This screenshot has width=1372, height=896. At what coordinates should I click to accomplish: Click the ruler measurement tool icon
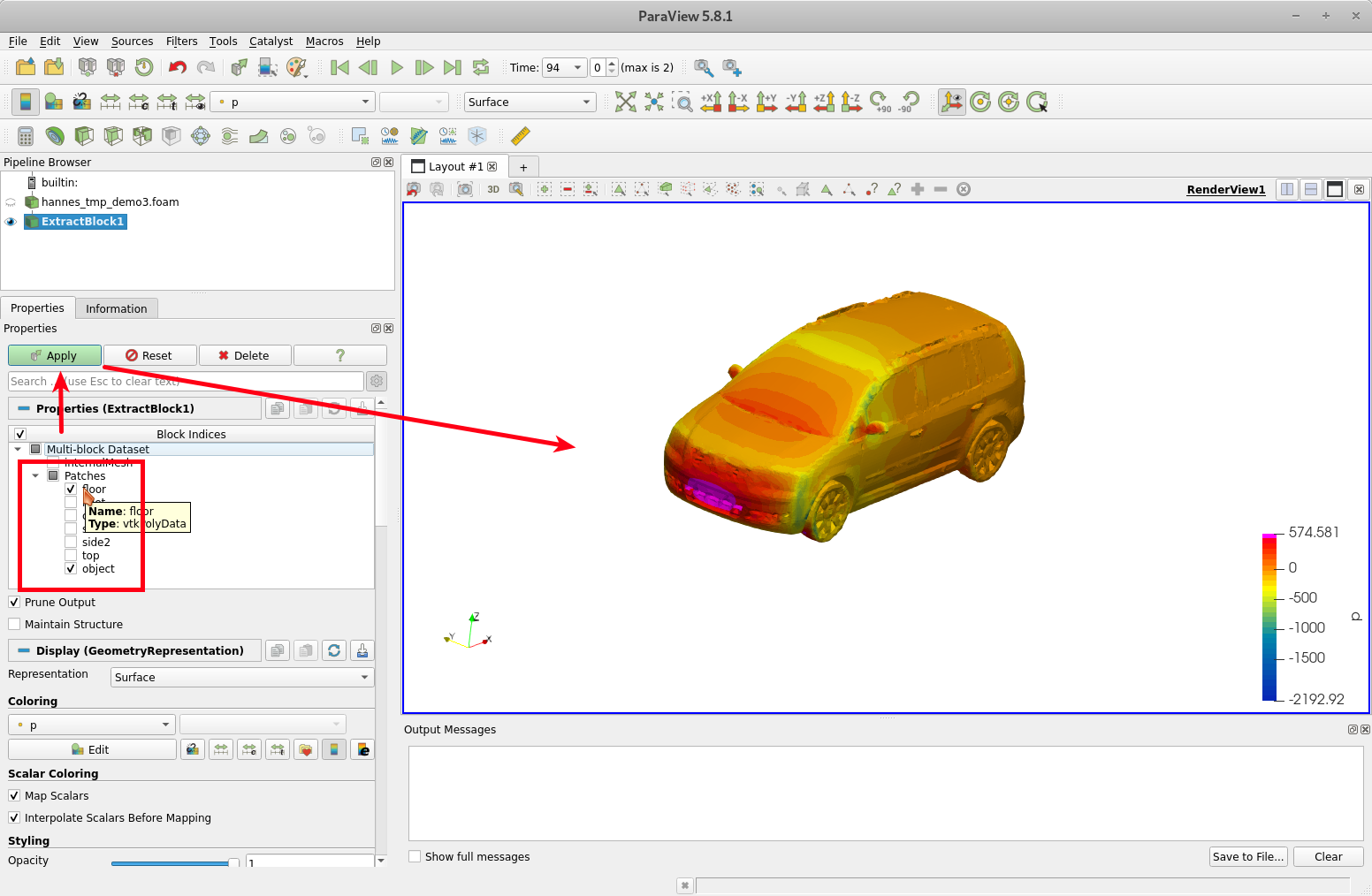pos(521,135)
